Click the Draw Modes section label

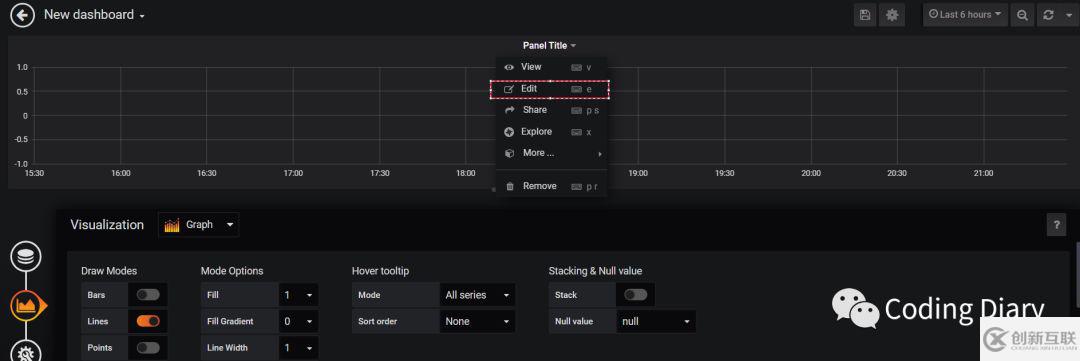click(x=109, y=271)
